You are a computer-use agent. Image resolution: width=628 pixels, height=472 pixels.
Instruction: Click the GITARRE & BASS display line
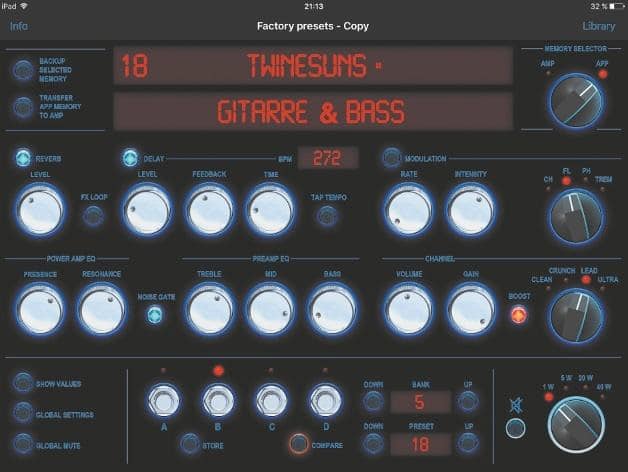[313, 111]
